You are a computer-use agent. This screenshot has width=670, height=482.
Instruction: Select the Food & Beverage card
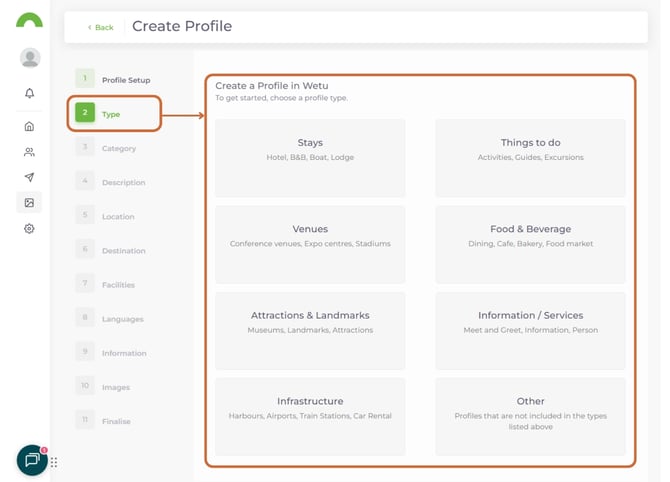coord(530,244)
